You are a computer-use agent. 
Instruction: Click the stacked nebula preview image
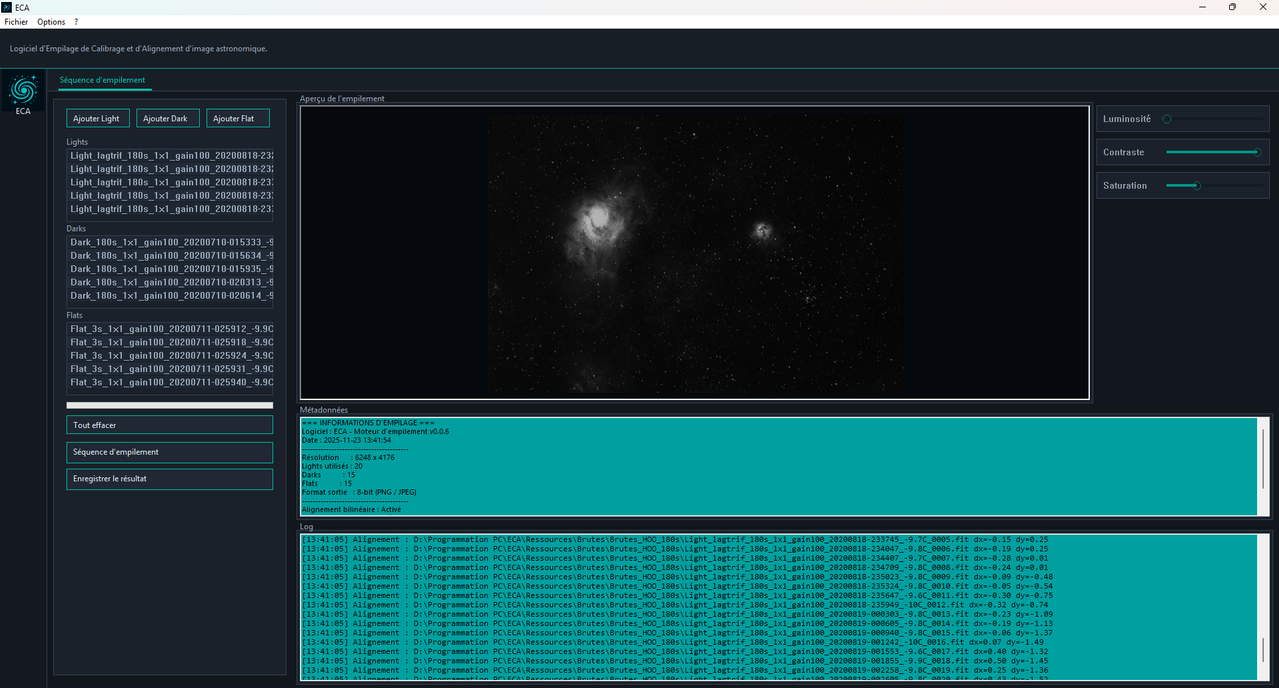pos(694,253)
